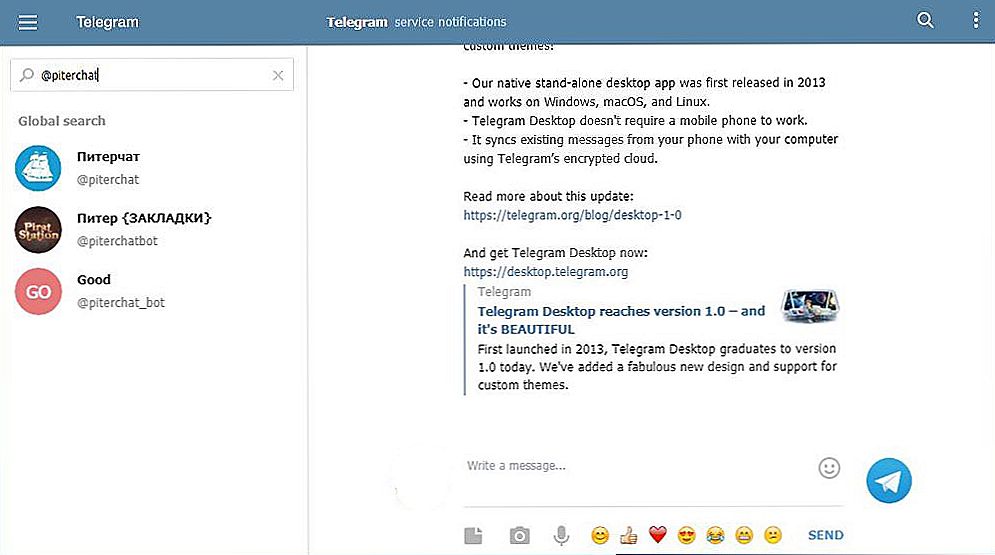995x555 pixels.
Task: Click the red GO avatar
Action: coord(38,291)
